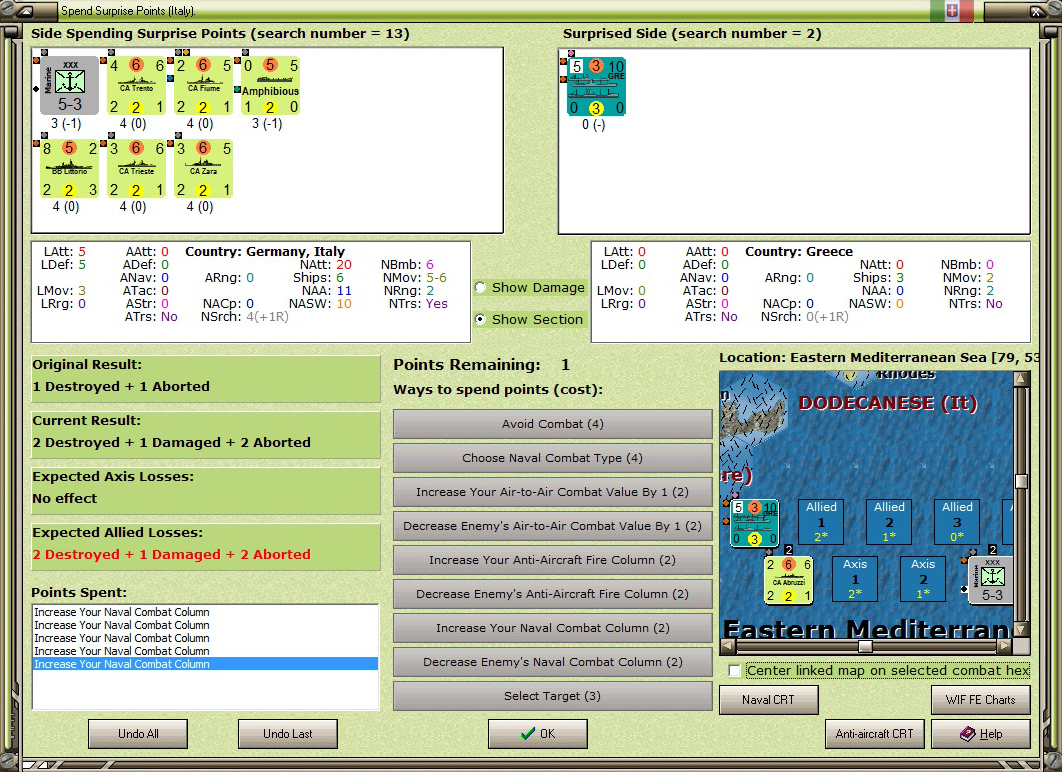Click the window system menu icon

tap(24, 11)
